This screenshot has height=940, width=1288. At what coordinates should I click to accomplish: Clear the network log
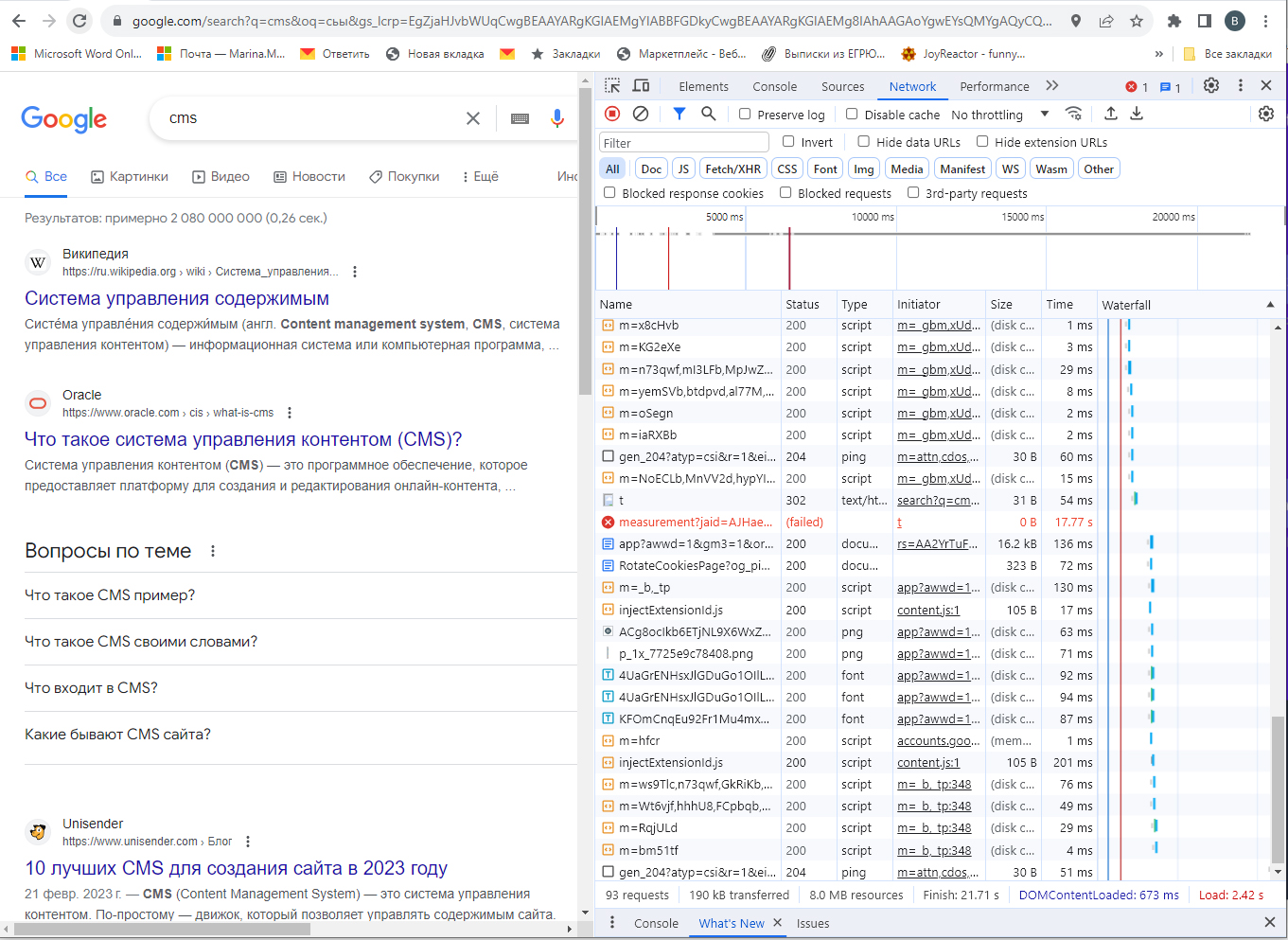[641, 114]
